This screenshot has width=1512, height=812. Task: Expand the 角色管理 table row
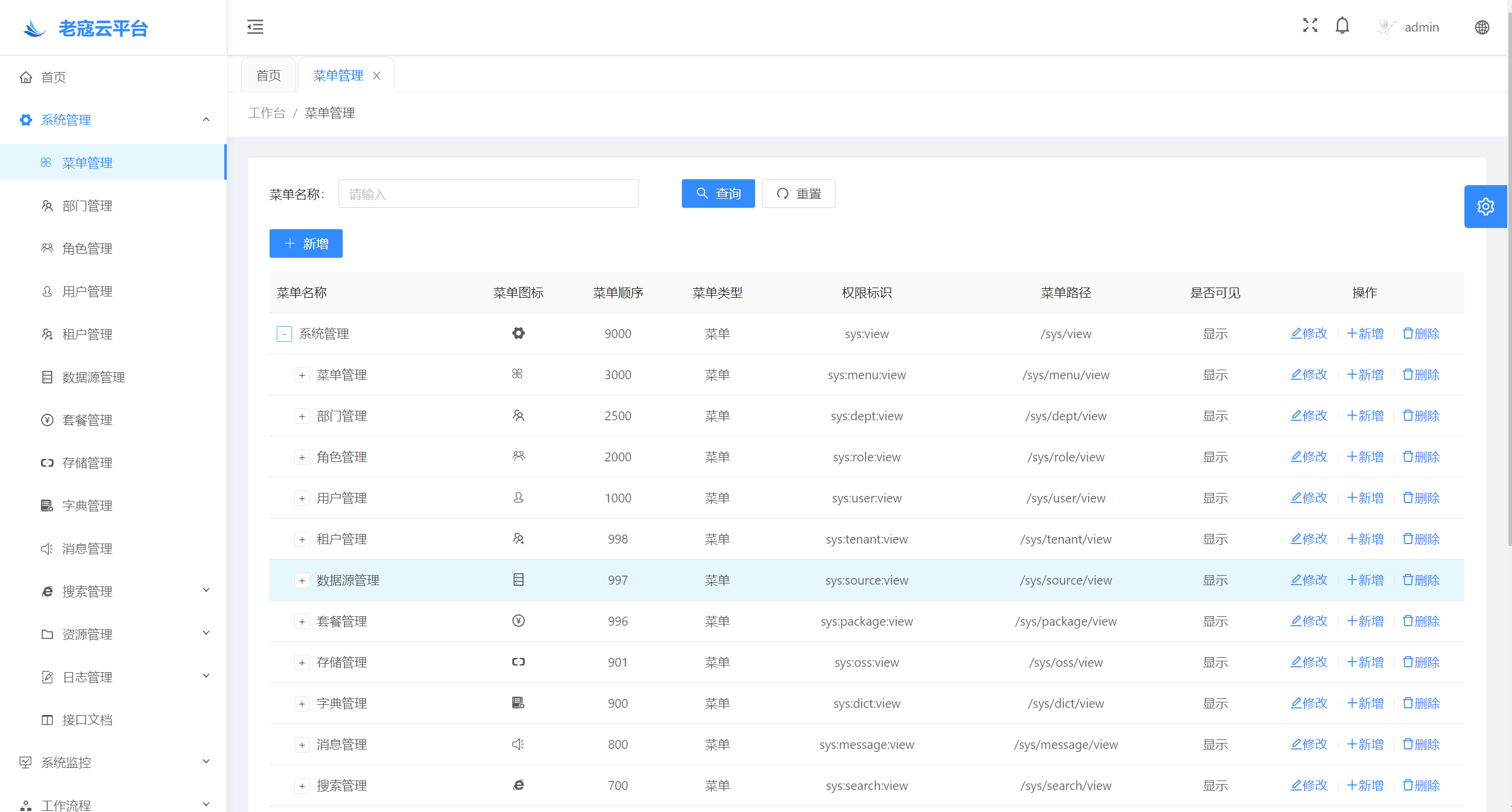tap(302, 457)
